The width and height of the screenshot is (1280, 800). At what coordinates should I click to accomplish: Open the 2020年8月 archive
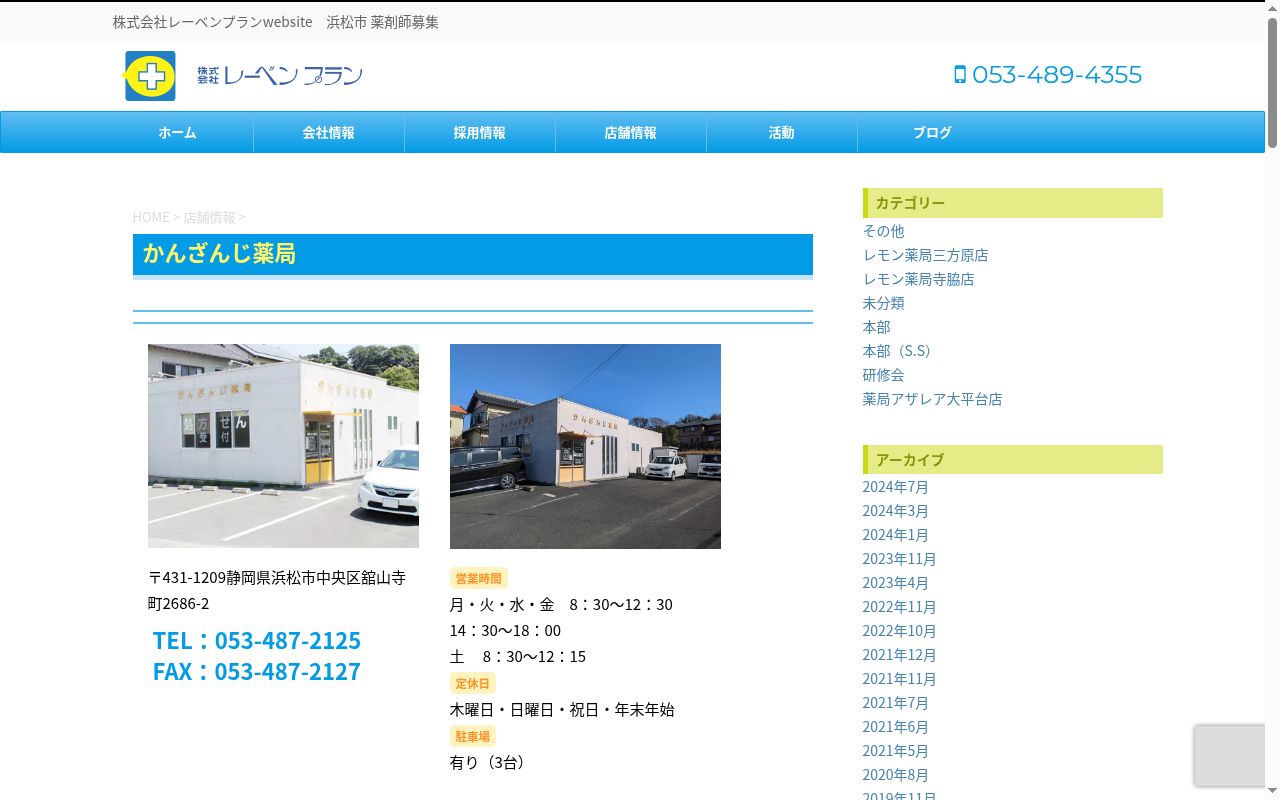(x=896, y=775)
